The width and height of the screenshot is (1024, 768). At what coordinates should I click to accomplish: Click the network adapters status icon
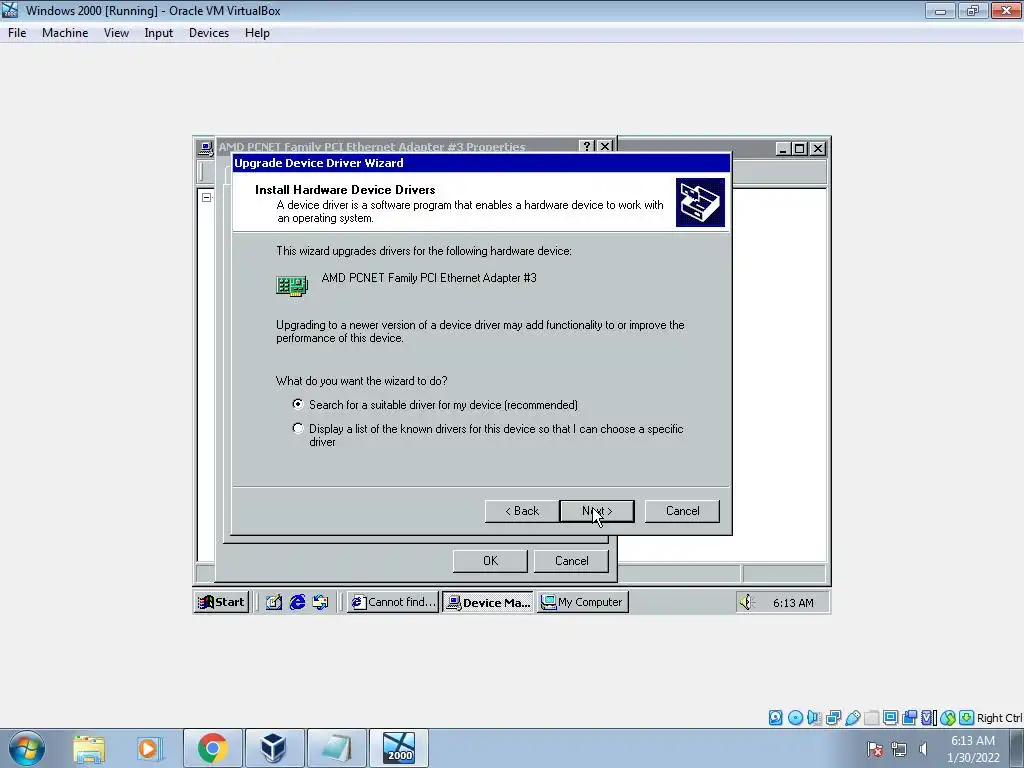(x=833, y=718)
